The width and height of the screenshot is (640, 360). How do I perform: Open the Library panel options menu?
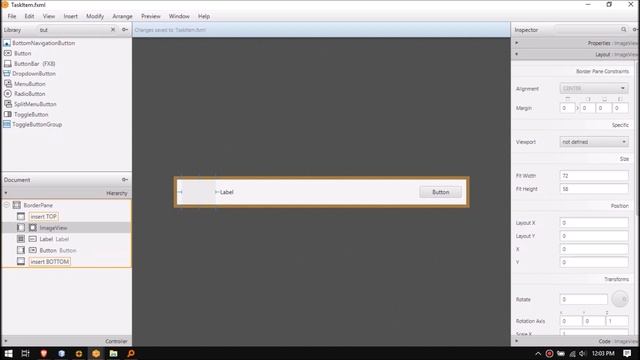[x=125, y=30]
